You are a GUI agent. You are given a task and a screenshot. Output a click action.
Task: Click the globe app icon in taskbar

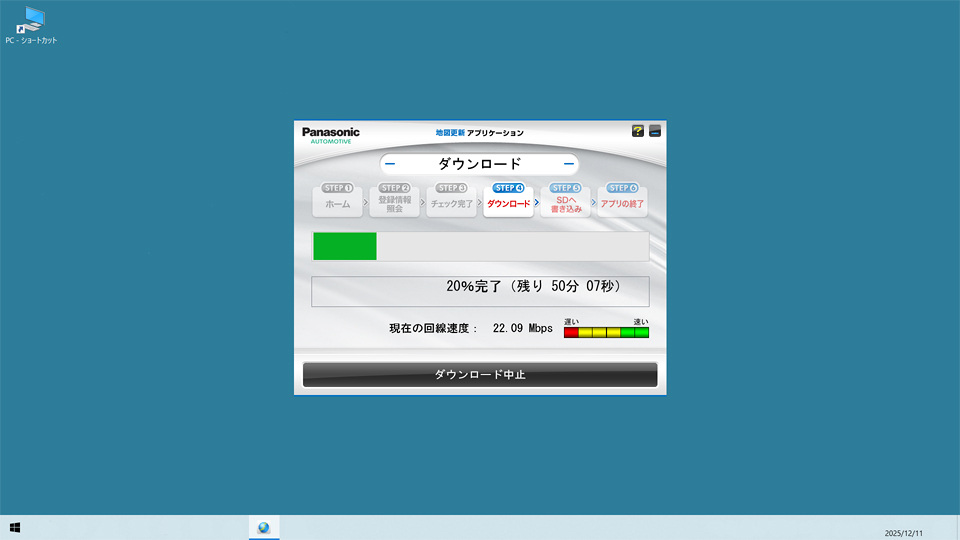264,527
